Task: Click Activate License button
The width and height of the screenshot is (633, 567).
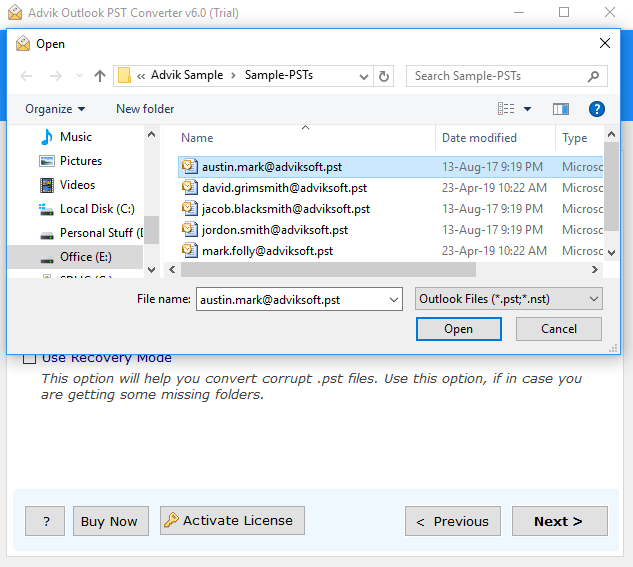Action: pos(232,521)
